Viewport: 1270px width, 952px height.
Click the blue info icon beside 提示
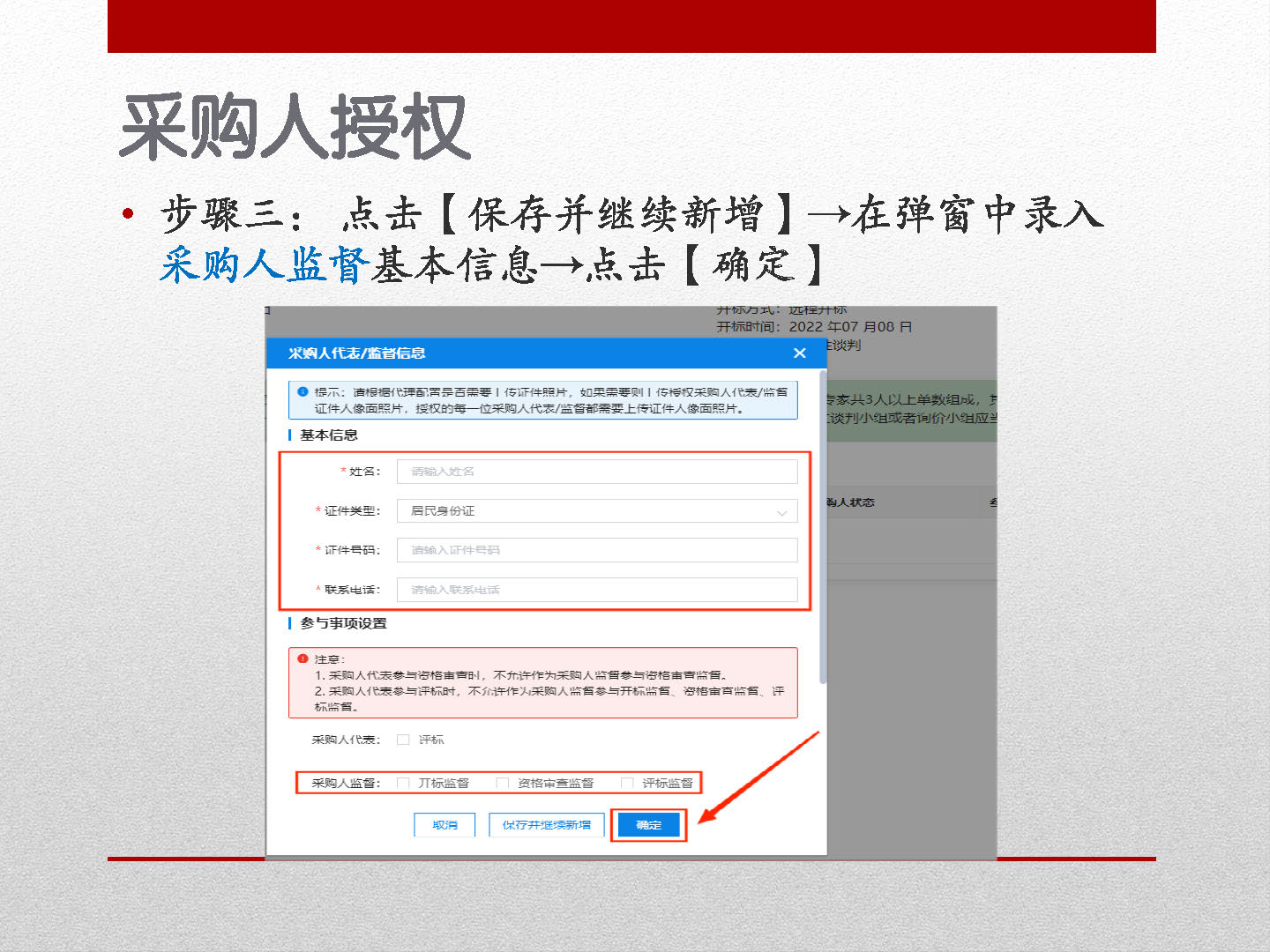[303, 392]
